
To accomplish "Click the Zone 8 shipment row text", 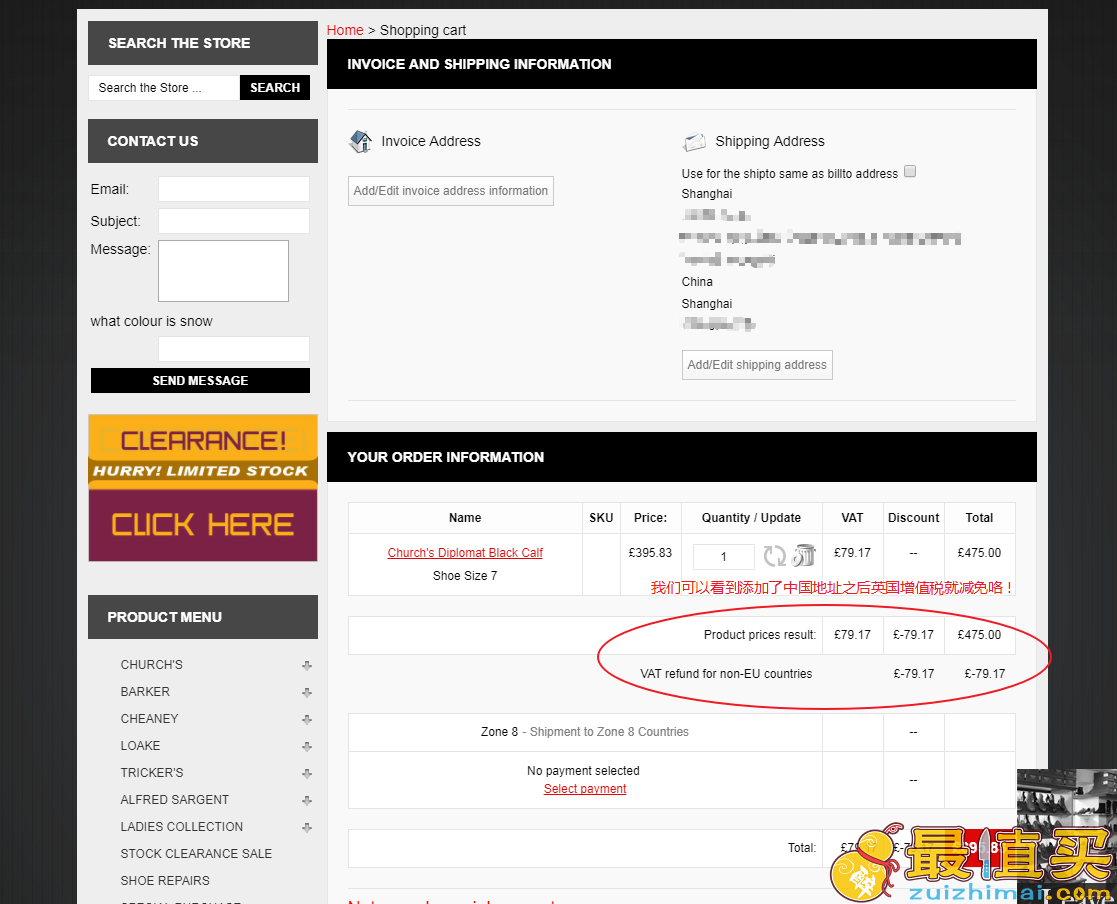I will tap(585, 732).
